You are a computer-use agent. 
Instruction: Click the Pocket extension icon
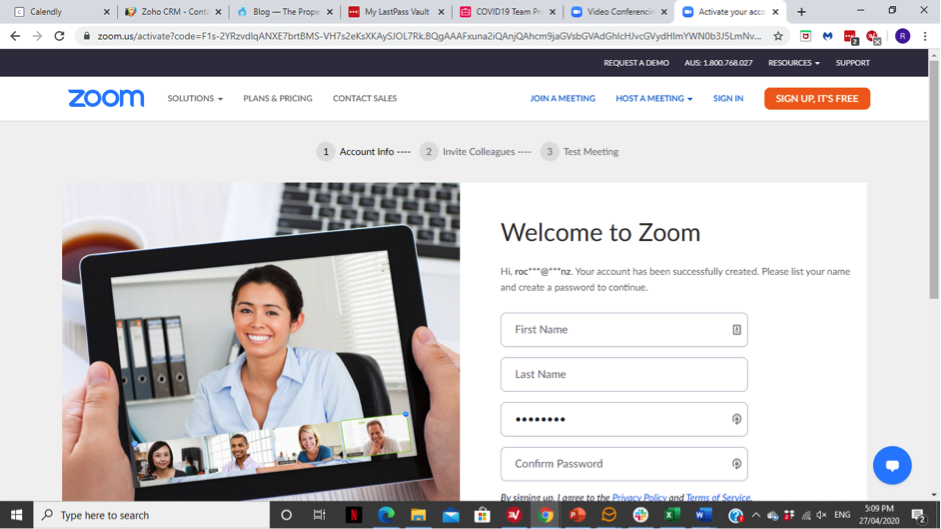pos(805,36)
